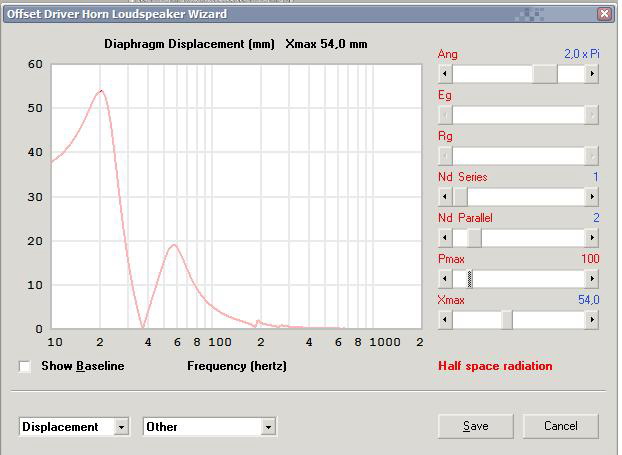Click the Half space radiation label
Viewport: 622px width, 455px height.
click(495, 366)
